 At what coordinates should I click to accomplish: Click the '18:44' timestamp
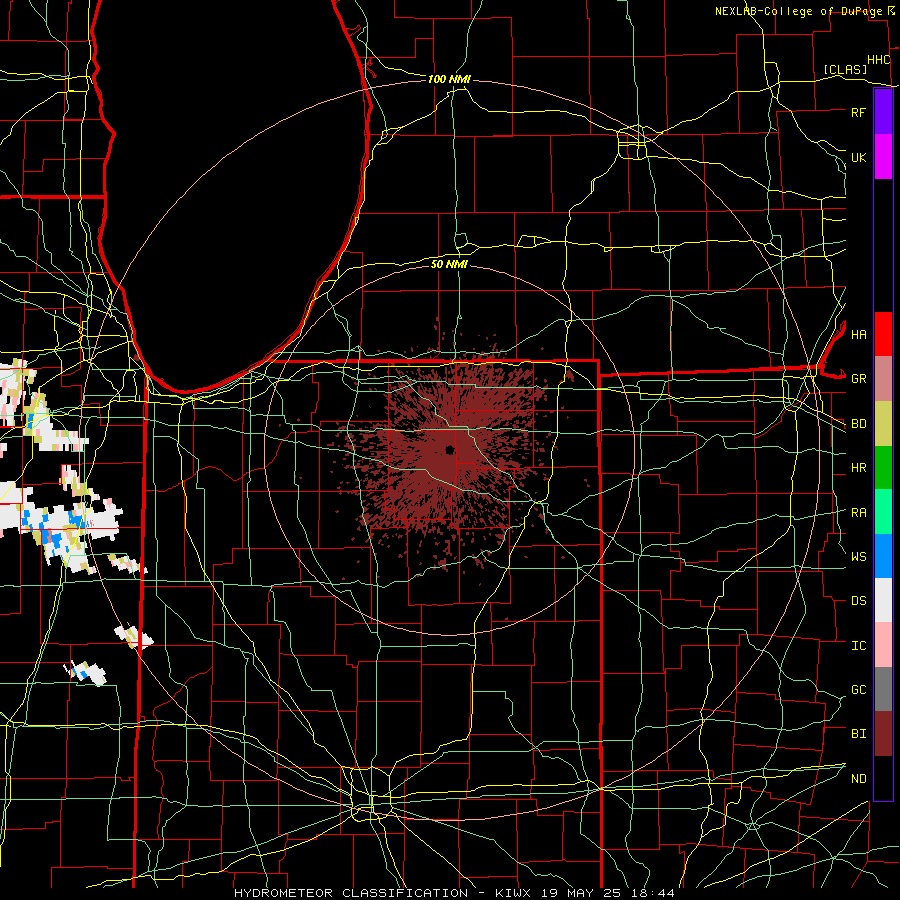(x=654, y=893)
